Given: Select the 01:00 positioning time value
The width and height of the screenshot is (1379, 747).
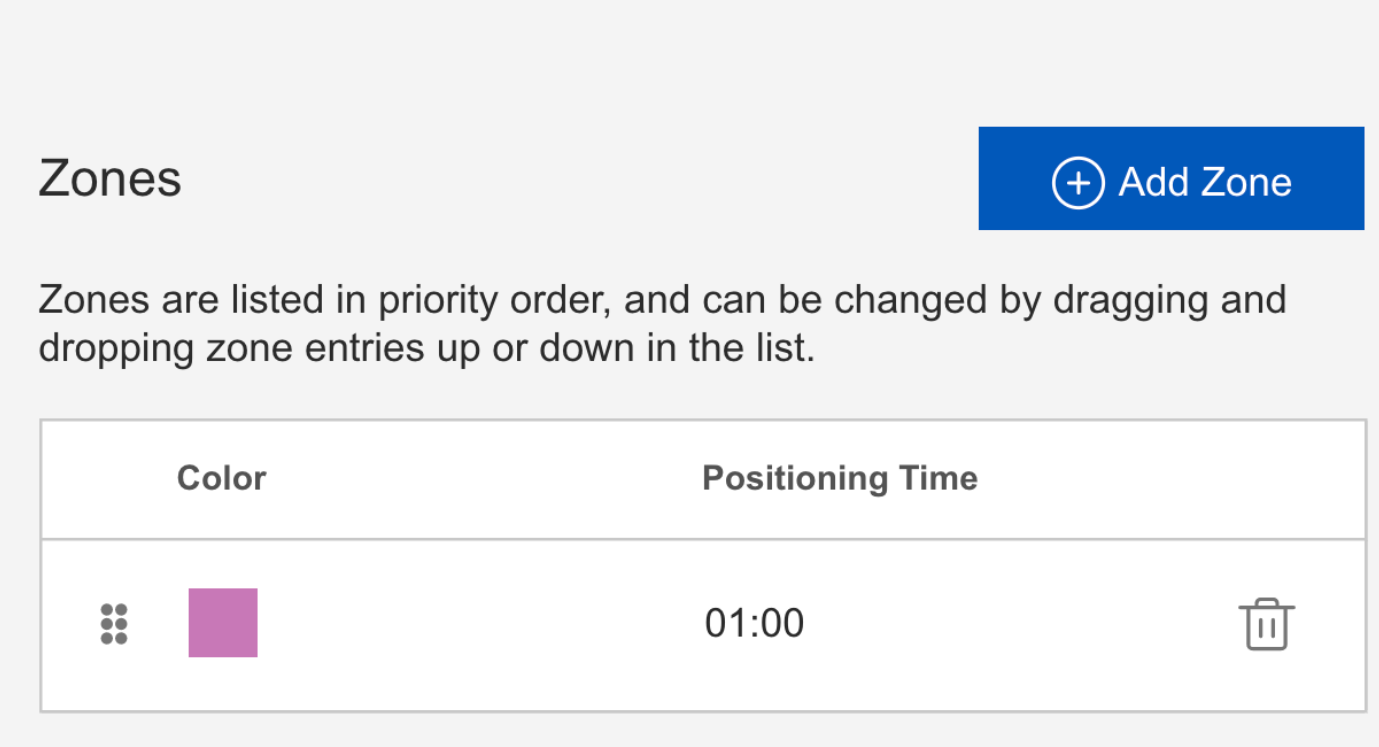Looking at the screenshot, I should (x=754, y=623).
